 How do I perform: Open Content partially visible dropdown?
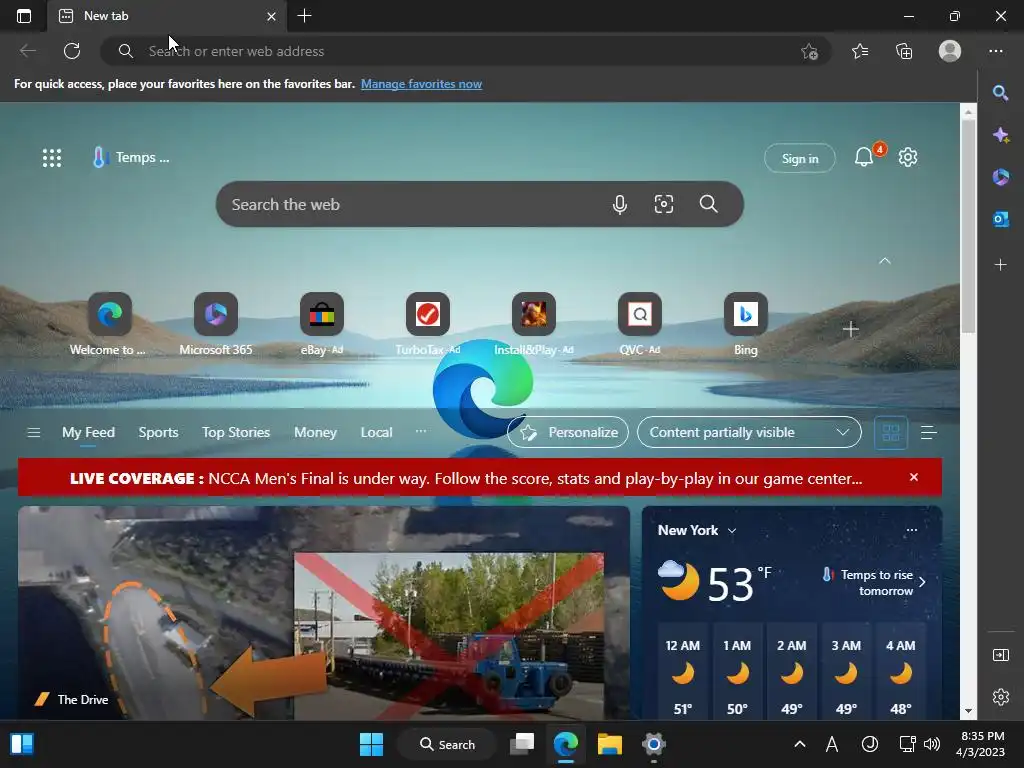749,432
